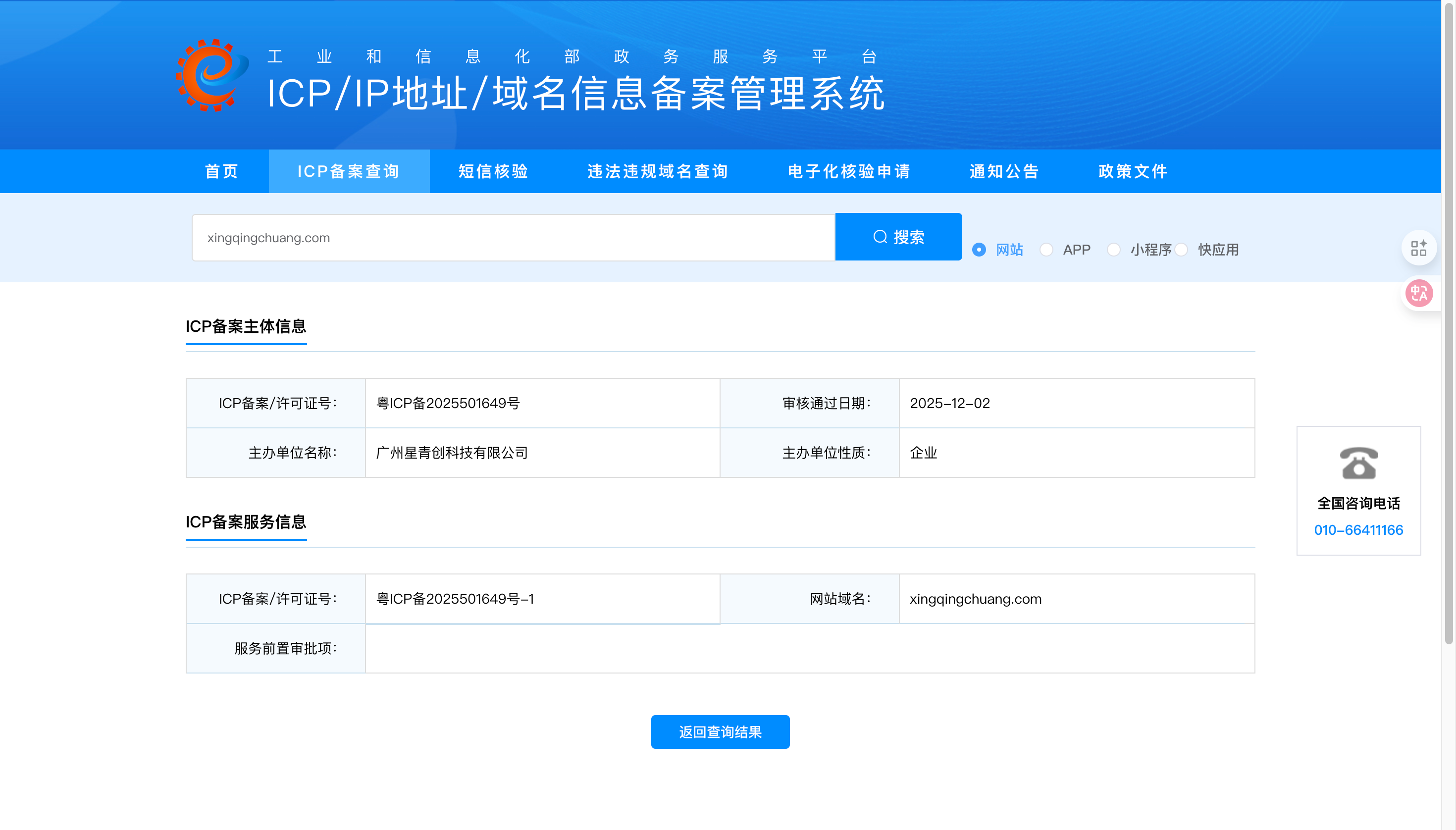The image size is (1456, 830).
Task: Open the 政策文件 tab
Action: (1133, 171)
